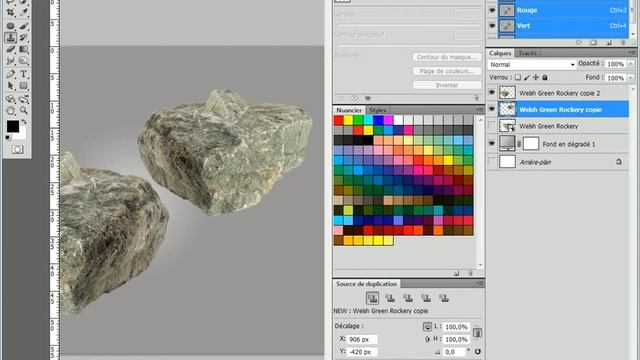Create new swatch in Nuancier panel
Viewport: 640px width, 360px height.
tap(456, 273)
